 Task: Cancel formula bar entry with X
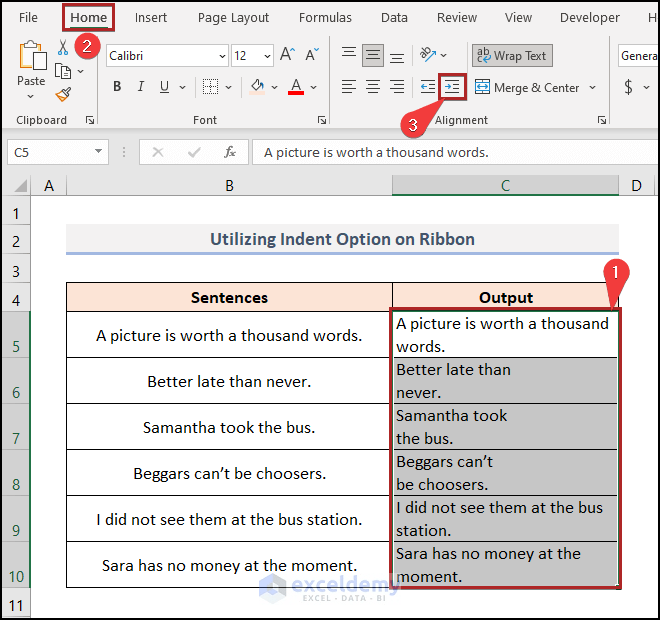click(158, 152)
